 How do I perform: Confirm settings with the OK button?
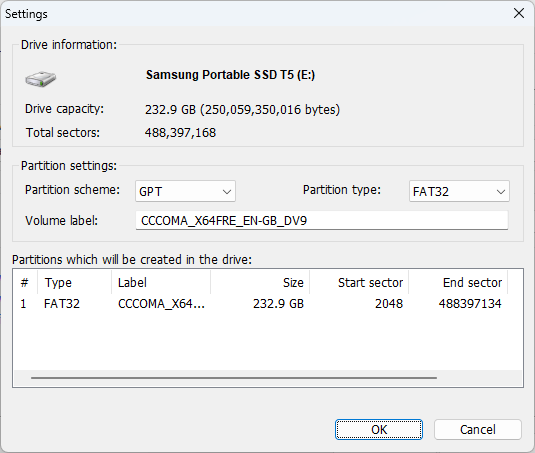(379, 429)
